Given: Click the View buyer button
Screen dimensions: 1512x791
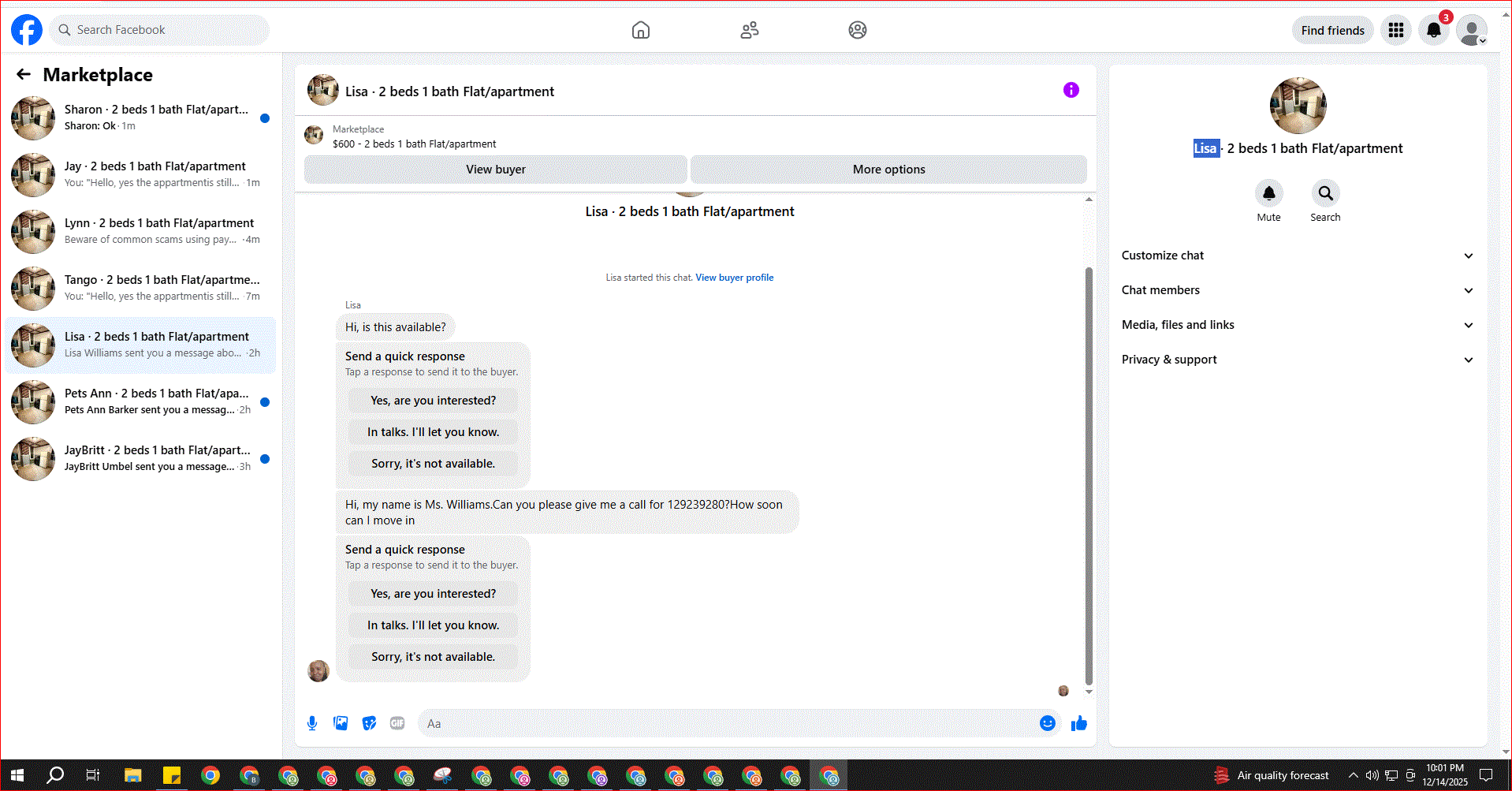Looking at the screenshot, I should (x=496, y=170).
